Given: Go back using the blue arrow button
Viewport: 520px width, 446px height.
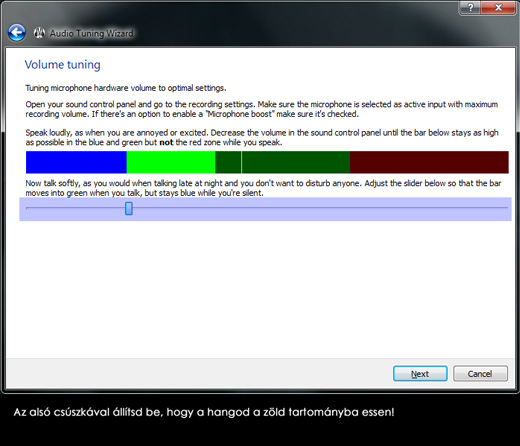Looking at the screenshot, I should point(17,33).
